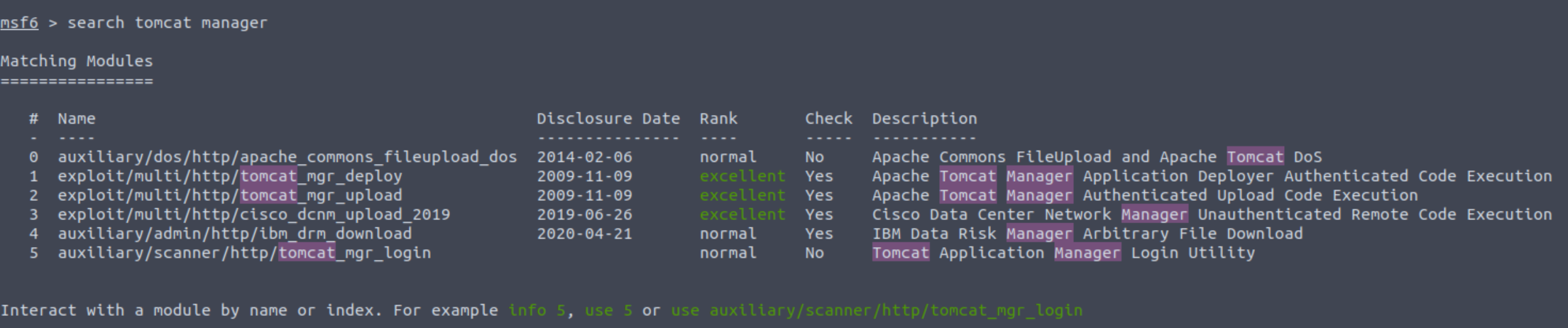Click the 'Description' column header
This screenshot has height=328, width=1568.
pos(924,119)
